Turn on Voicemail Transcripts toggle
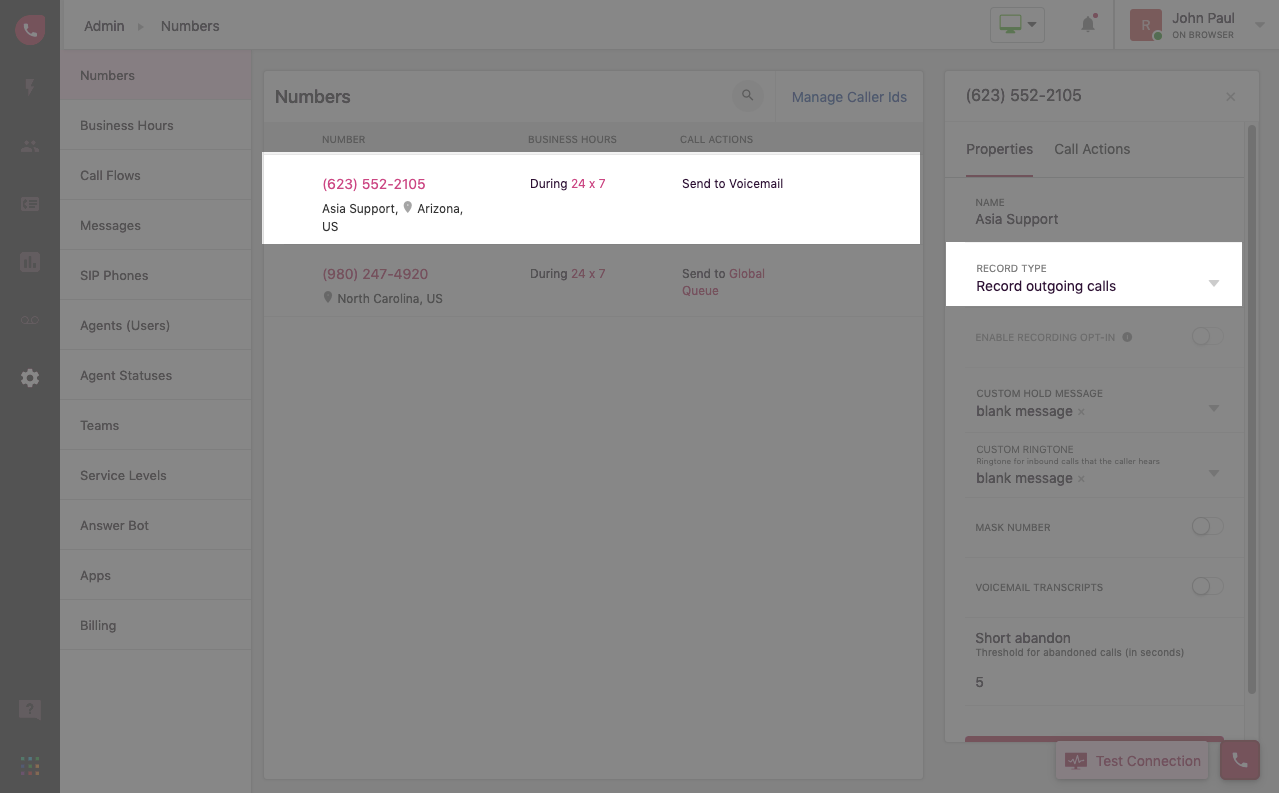The image size is (1279, 793). (1207, 587)
